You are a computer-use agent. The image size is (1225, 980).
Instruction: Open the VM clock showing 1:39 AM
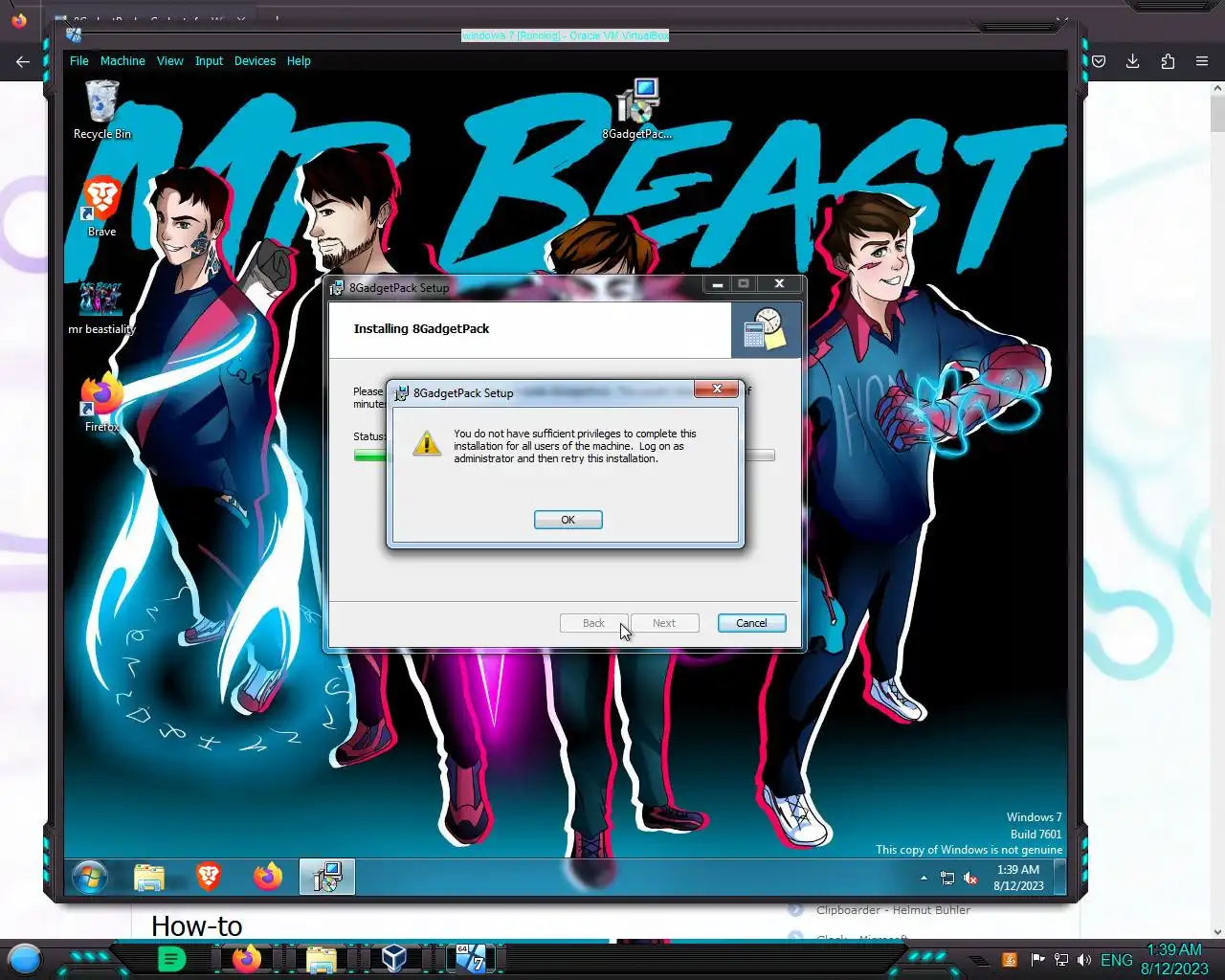(x=1018, y=878)
